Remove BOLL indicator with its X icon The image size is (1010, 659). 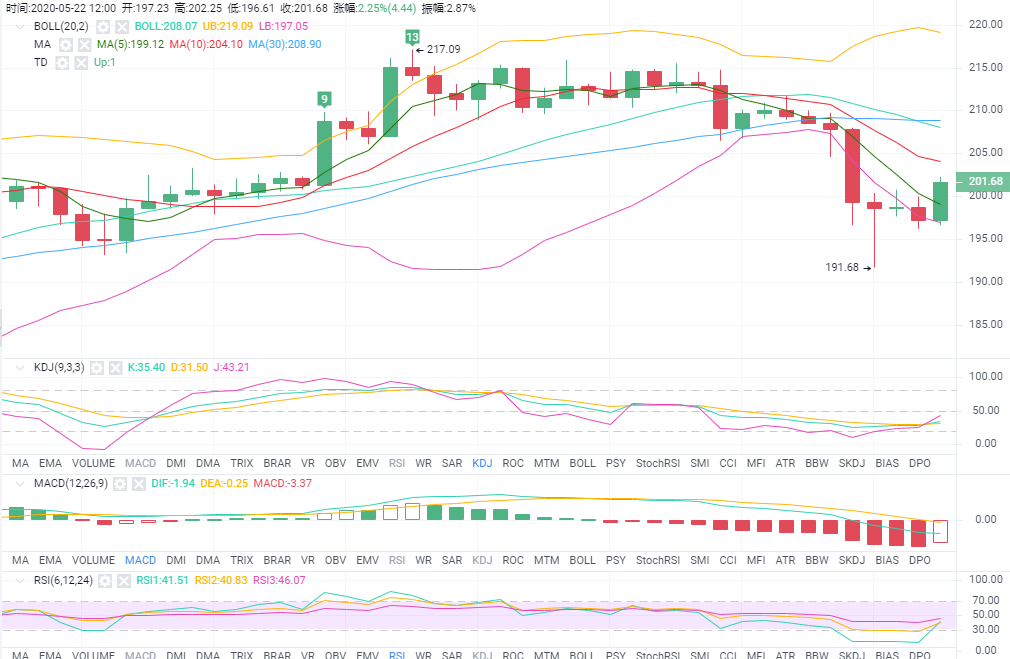[x=121, y=26]
